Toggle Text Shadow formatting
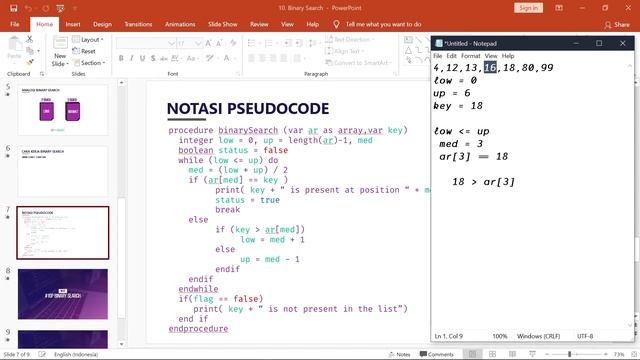Image resolution: width=640 pixels, height=360 pixels. (x=153, y=58)
